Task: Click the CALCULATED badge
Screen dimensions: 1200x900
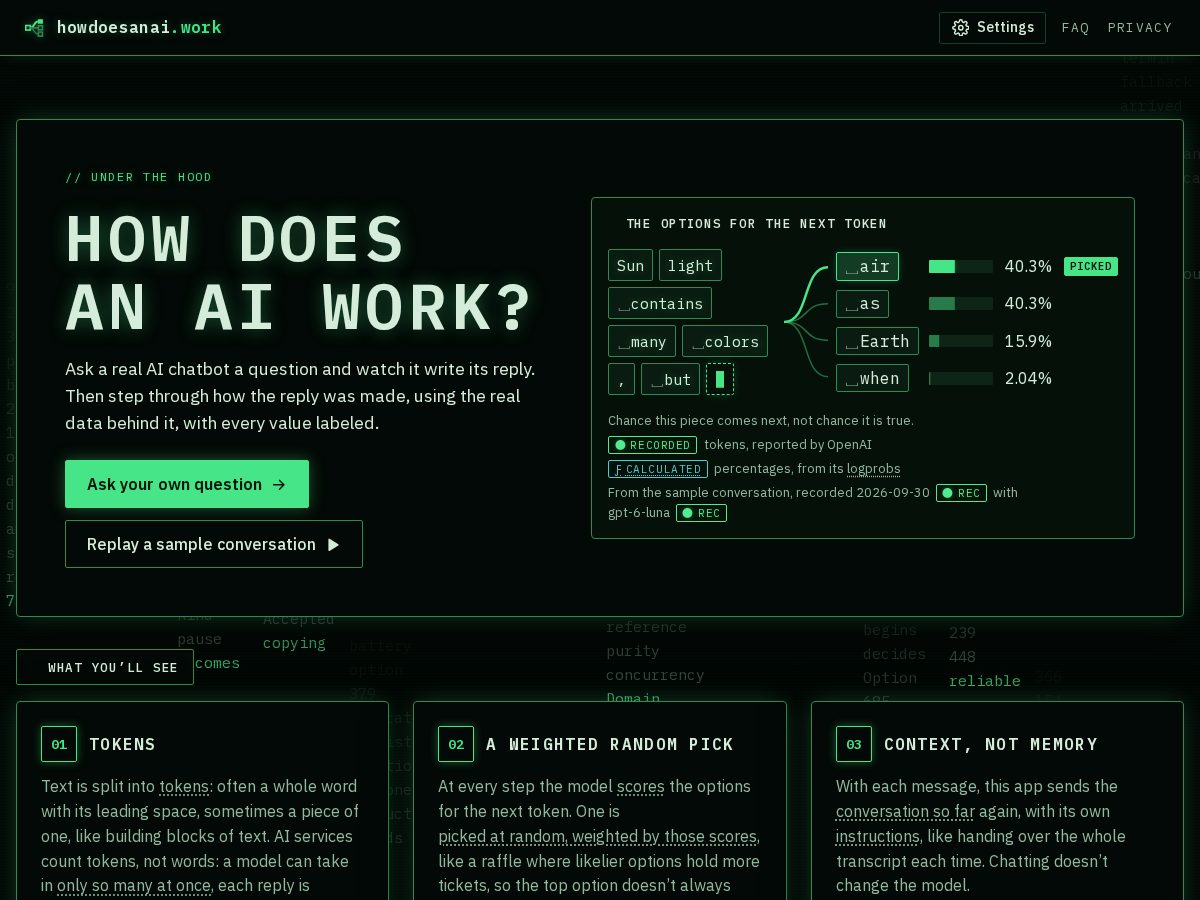Action: tap(657, 469)
